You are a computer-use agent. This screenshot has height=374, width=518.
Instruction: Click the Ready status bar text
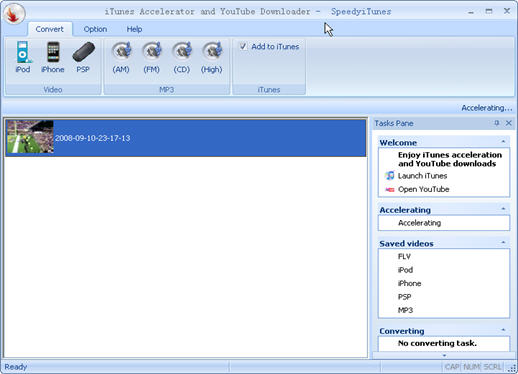(x=16, y=367)
